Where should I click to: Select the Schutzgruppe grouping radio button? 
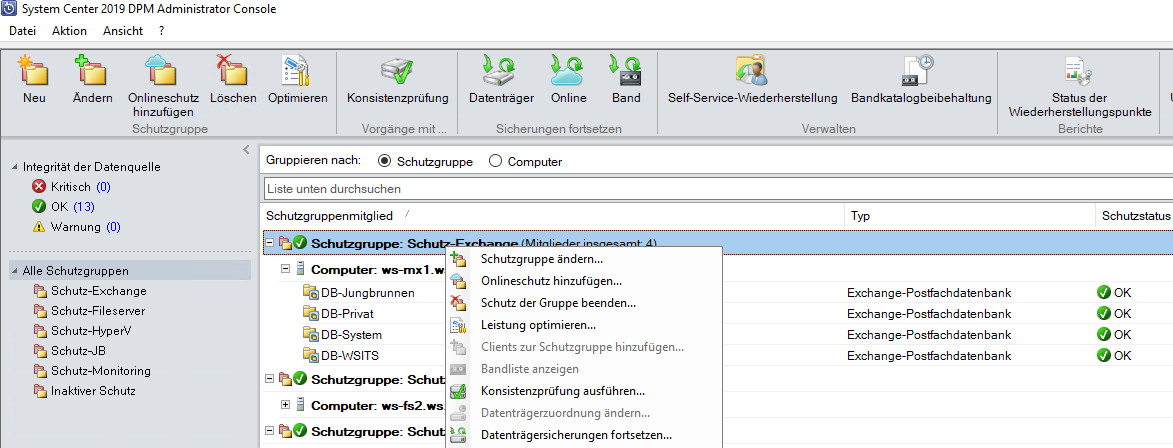(385, 161)
